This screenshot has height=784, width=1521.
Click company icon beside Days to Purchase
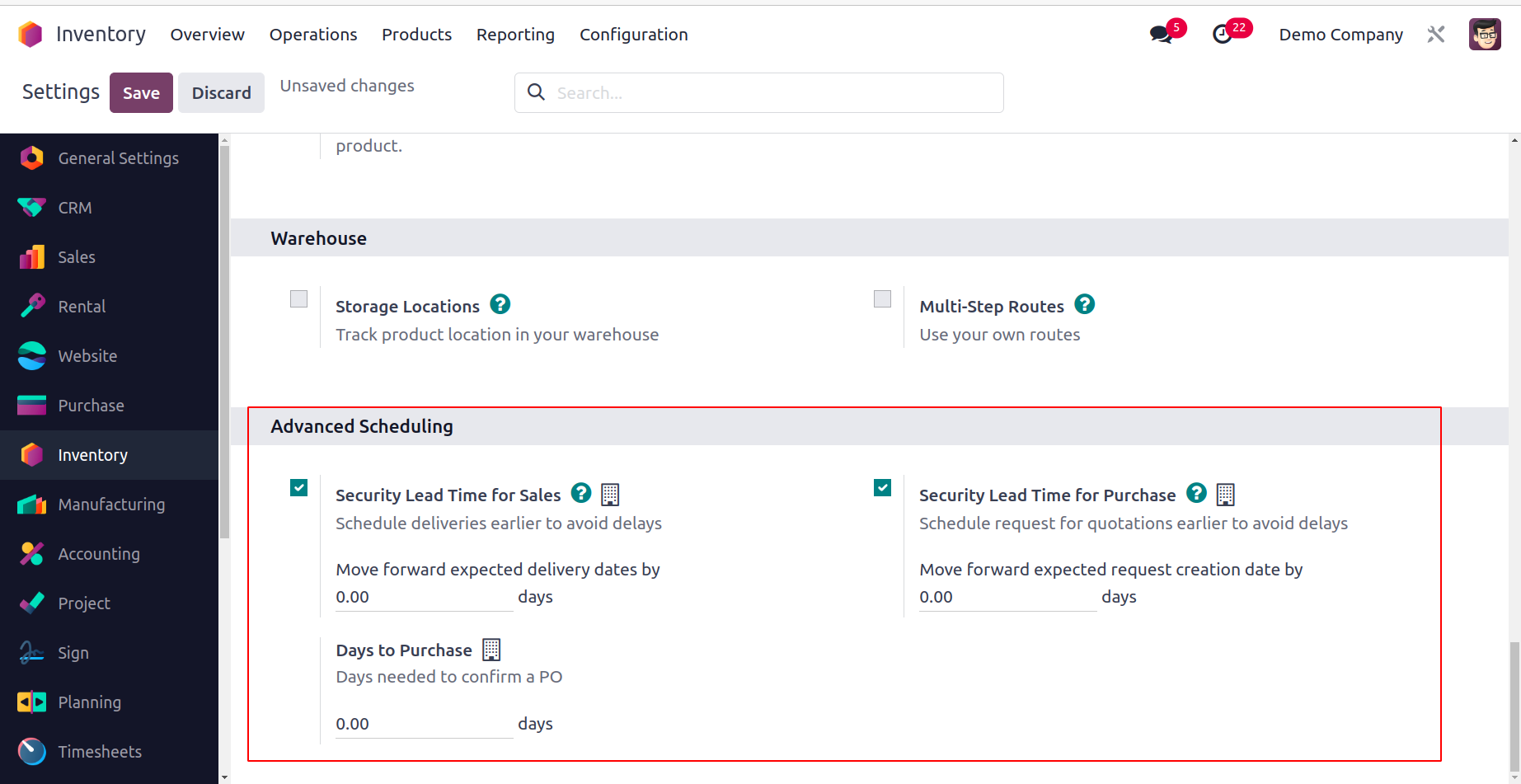pos(491,650)
